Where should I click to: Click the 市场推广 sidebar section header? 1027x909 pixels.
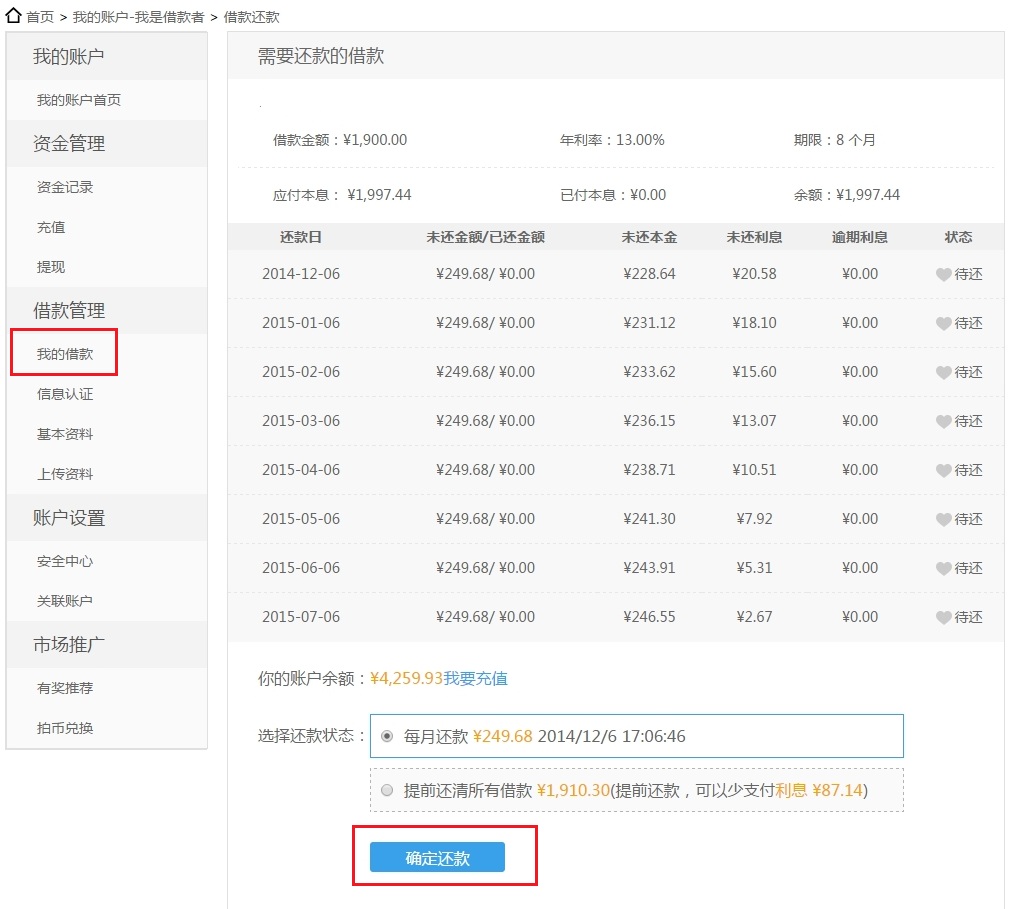pos(69,644)
